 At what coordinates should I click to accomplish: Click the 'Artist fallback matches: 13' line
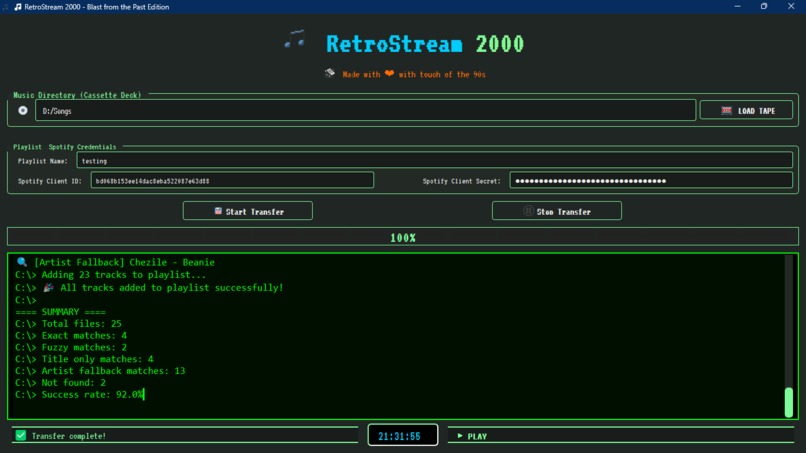[100, 371]
